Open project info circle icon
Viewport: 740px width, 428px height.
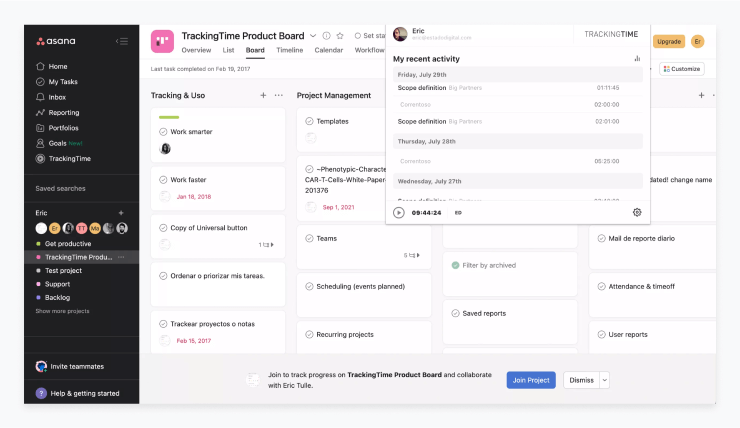(x=326, y=36)
